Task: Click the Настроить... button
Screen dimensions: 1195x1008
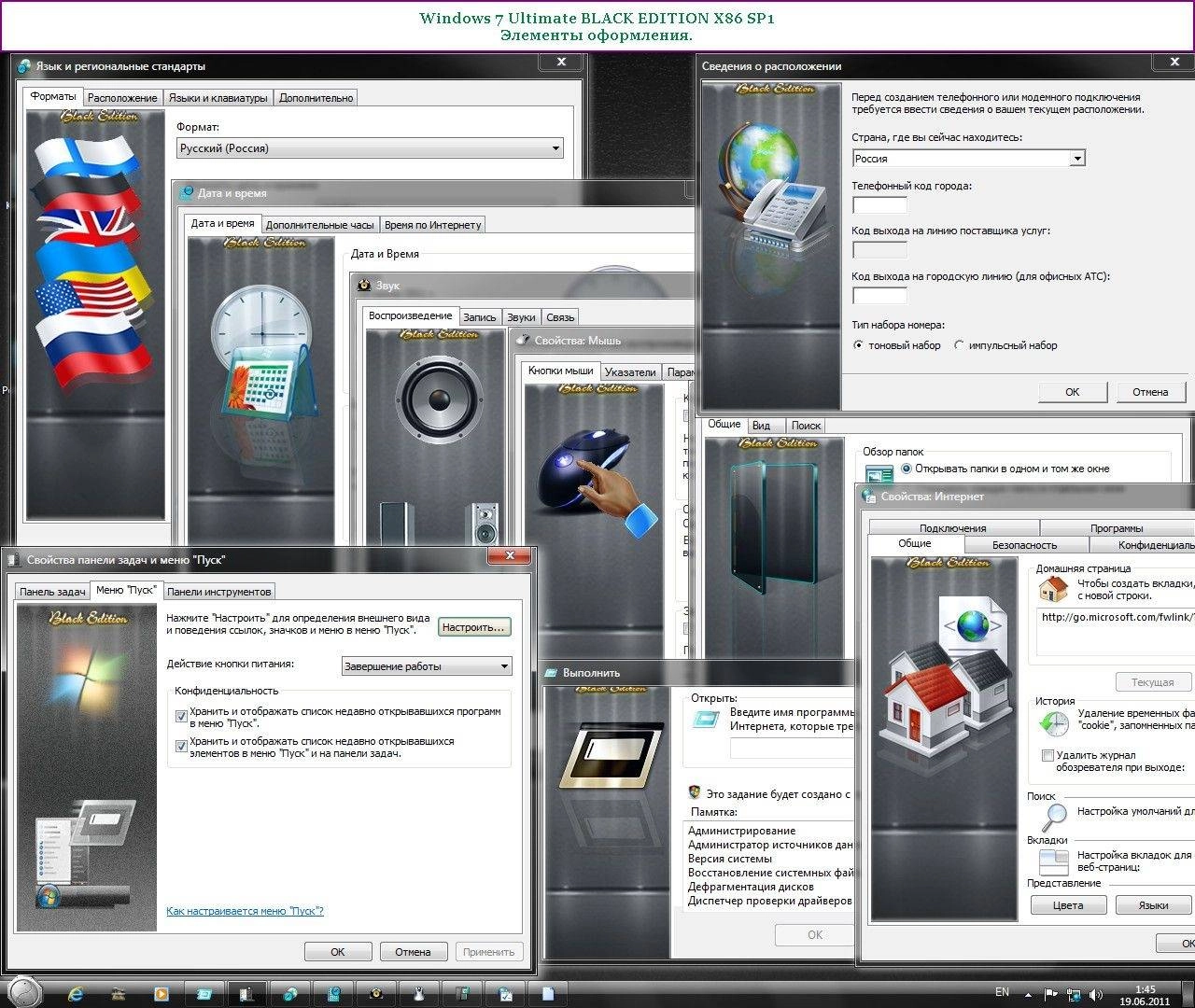Action: pyautogui.click(x=474, y=627)
